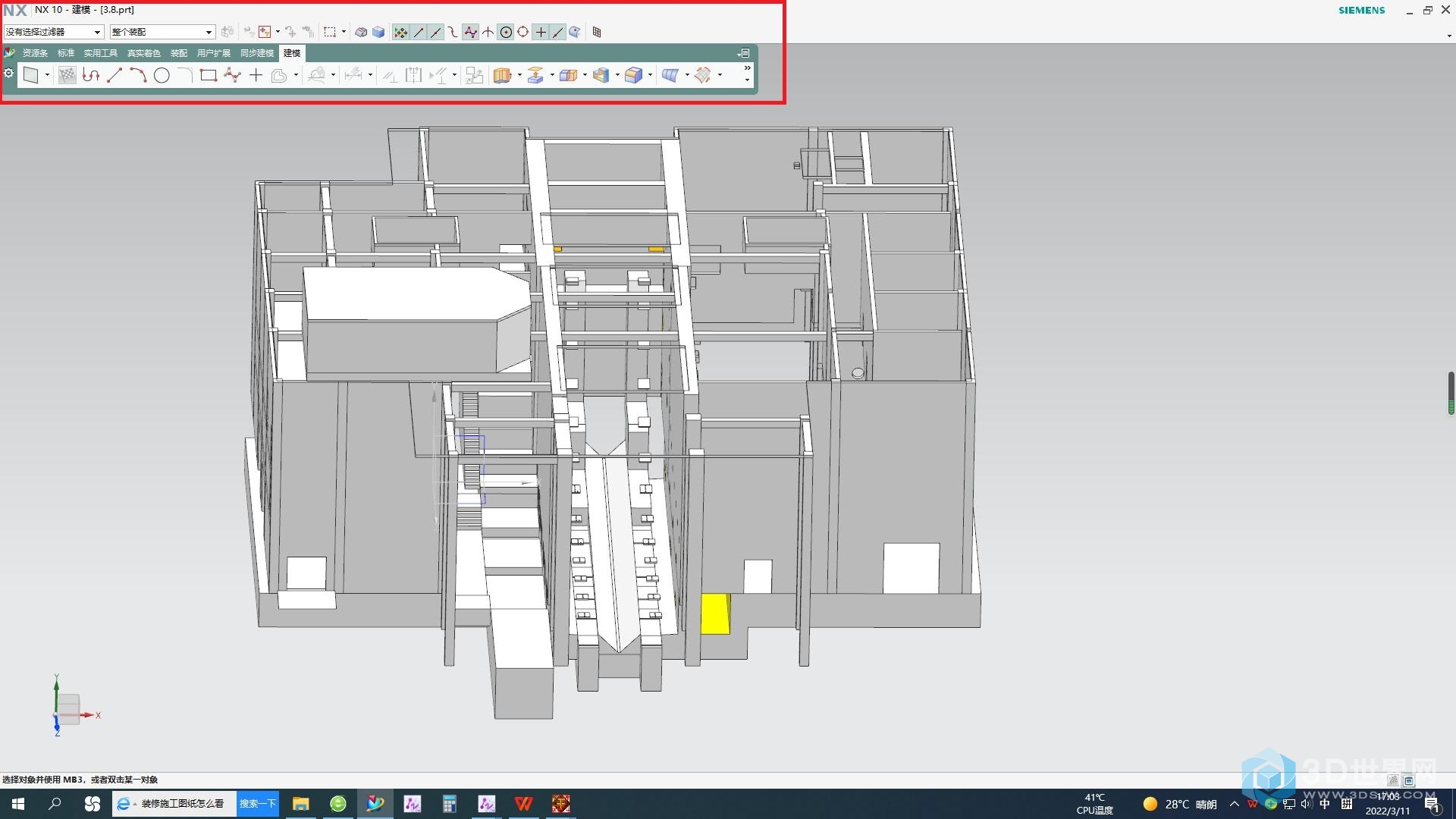Choose the Edge Blend tool
The image size is (1456, 819).
click(633, 75)
